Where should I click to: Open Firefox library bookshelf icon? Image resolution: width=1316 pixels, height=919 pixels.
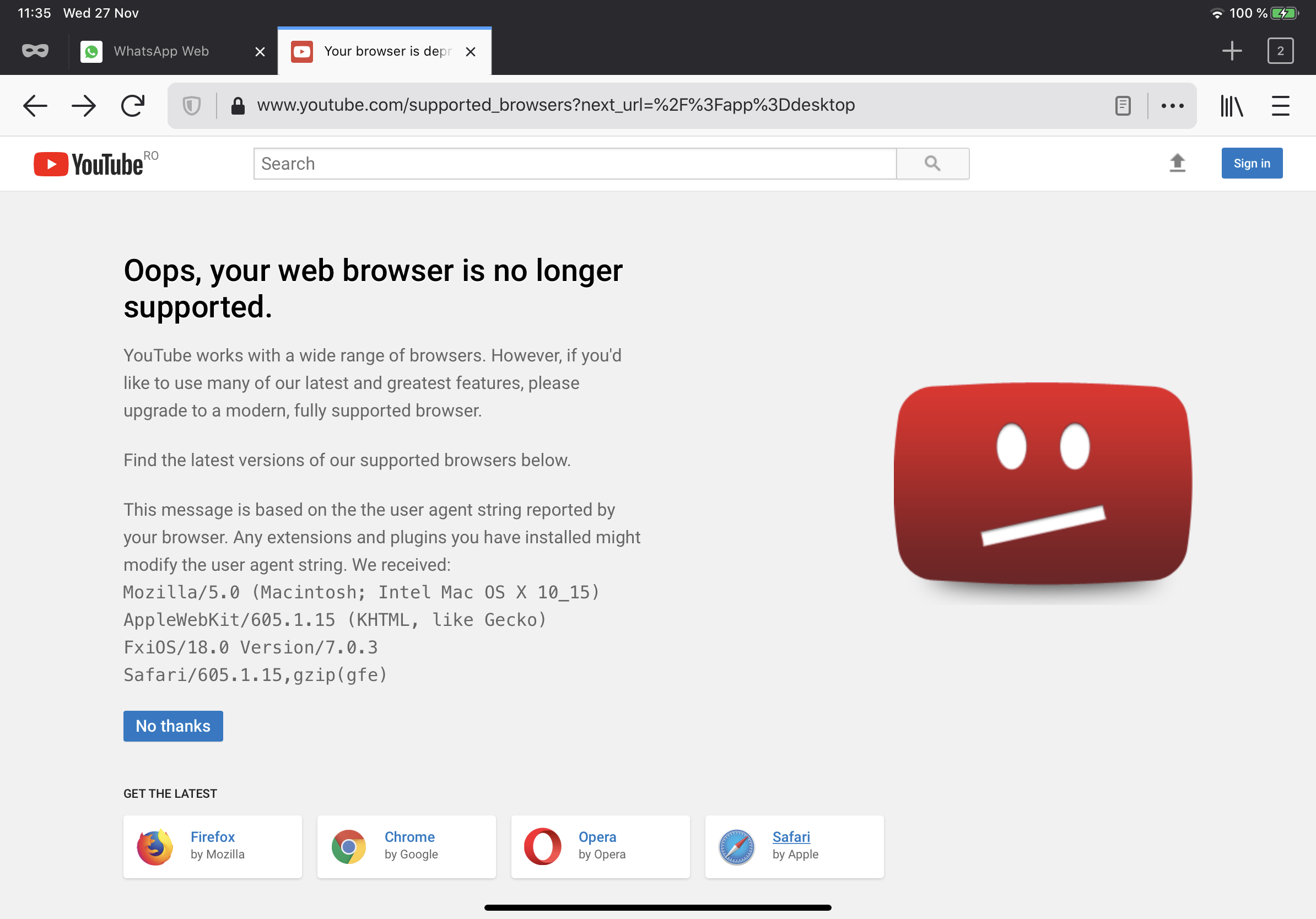1231,105
